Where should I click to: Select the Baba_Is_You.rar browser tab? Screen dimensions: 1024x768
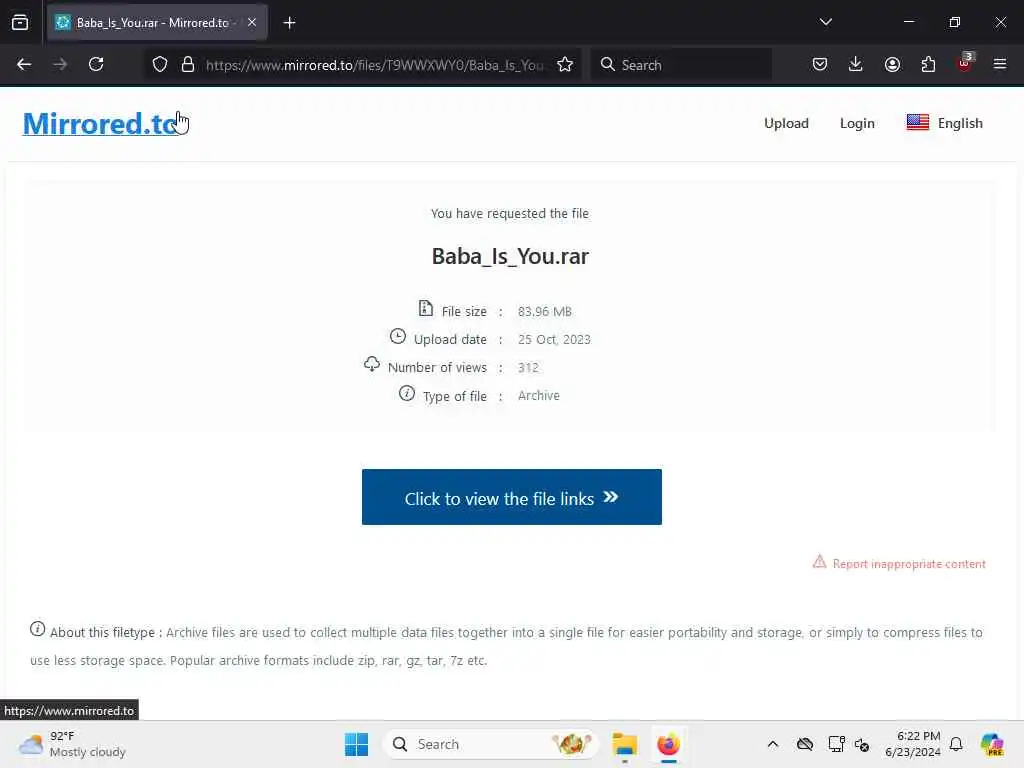(x=157, y=23)
